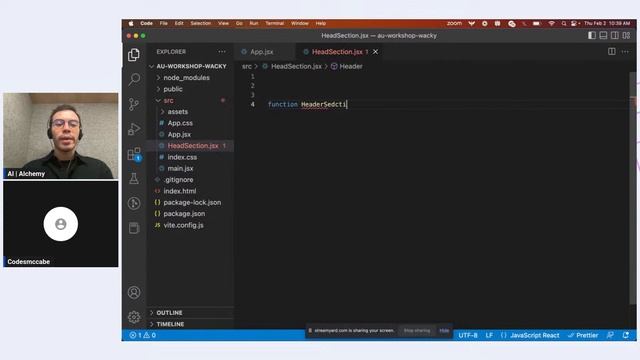Collapse the src folder
The height and width of the screenshot is (360, 640).
[168, 100]
